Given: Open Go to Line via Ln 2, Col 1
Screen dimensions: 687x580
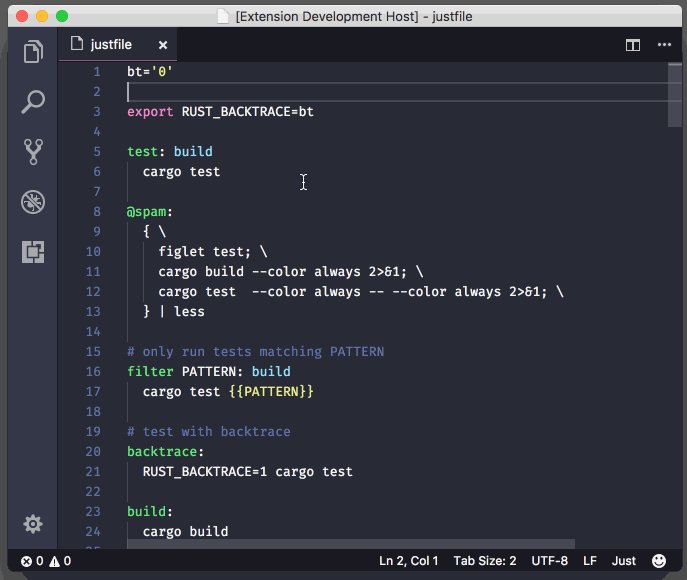Looking at the screenshot, I should coord(408,561).
